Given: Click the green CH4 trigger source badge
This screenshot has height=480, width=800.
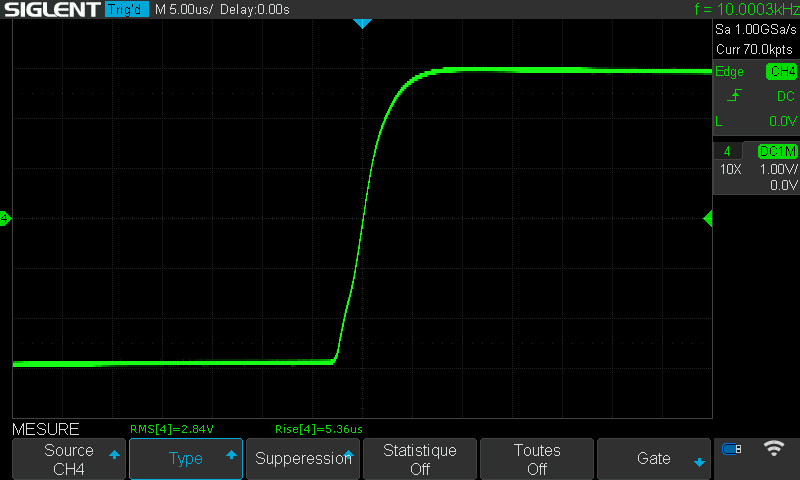Looking at the screenshot, I should (x=781, y=72).
